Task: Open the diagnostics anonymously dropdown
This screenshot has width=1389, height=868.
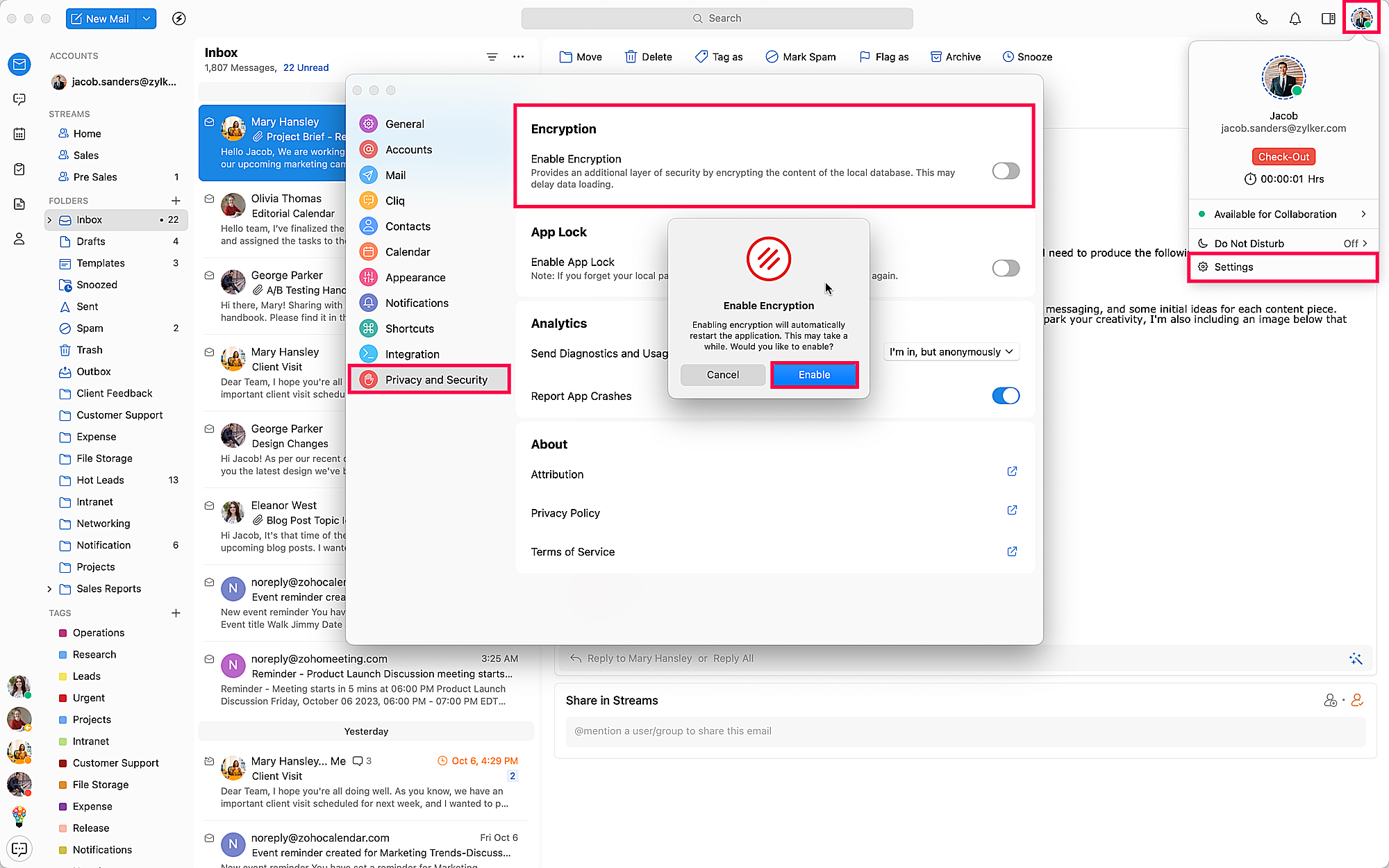Action: coord(951,352)
